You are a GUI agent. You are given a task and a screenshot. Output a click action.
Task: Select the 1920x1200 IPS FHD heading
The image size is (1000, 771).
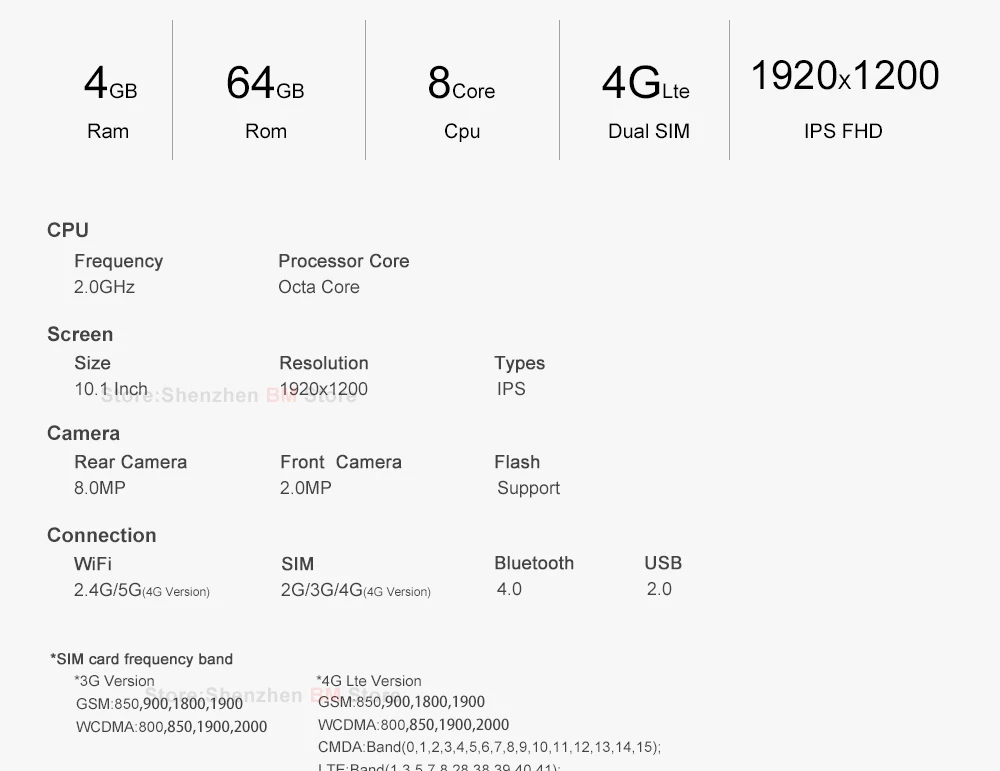click(844, 98)
